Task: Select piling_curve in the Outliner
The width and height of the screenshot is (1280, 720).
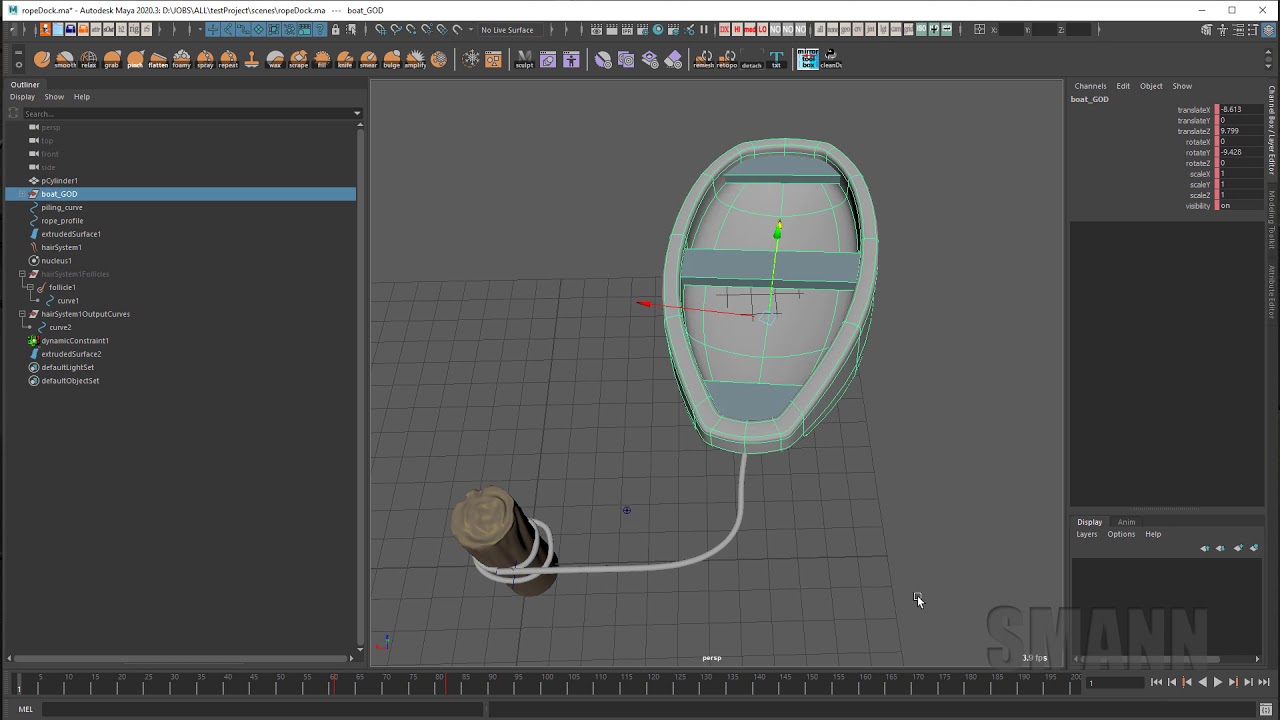Action: (x=62, y=207)
